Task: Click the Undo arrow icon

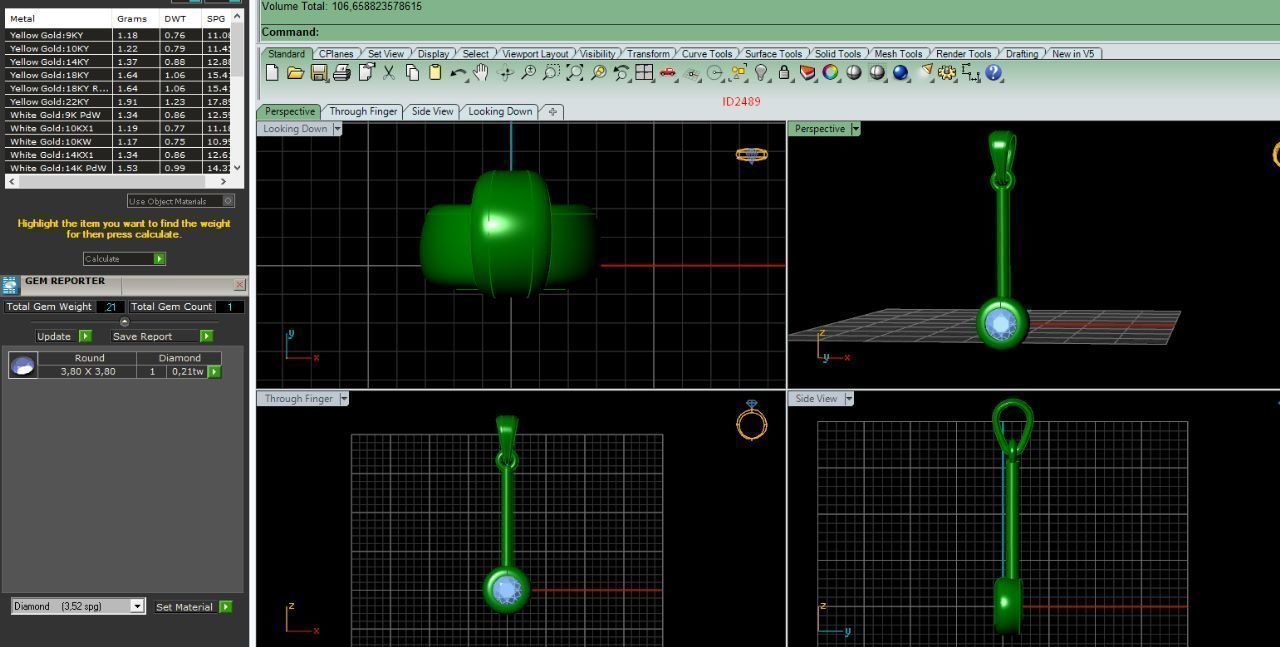Action: point(459,72)
